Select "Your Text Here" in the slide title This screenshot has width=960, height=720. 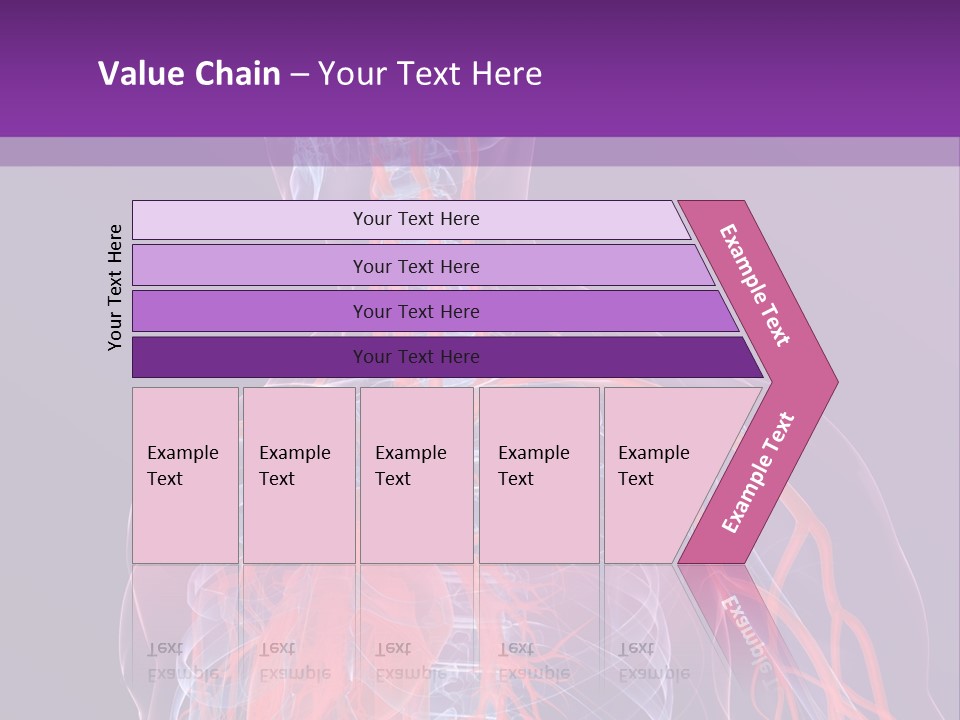[x=430, y=74]
